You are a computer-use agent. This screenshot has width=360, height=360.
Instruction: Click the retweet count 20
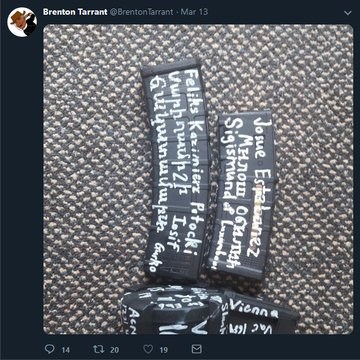coord(114,350)
